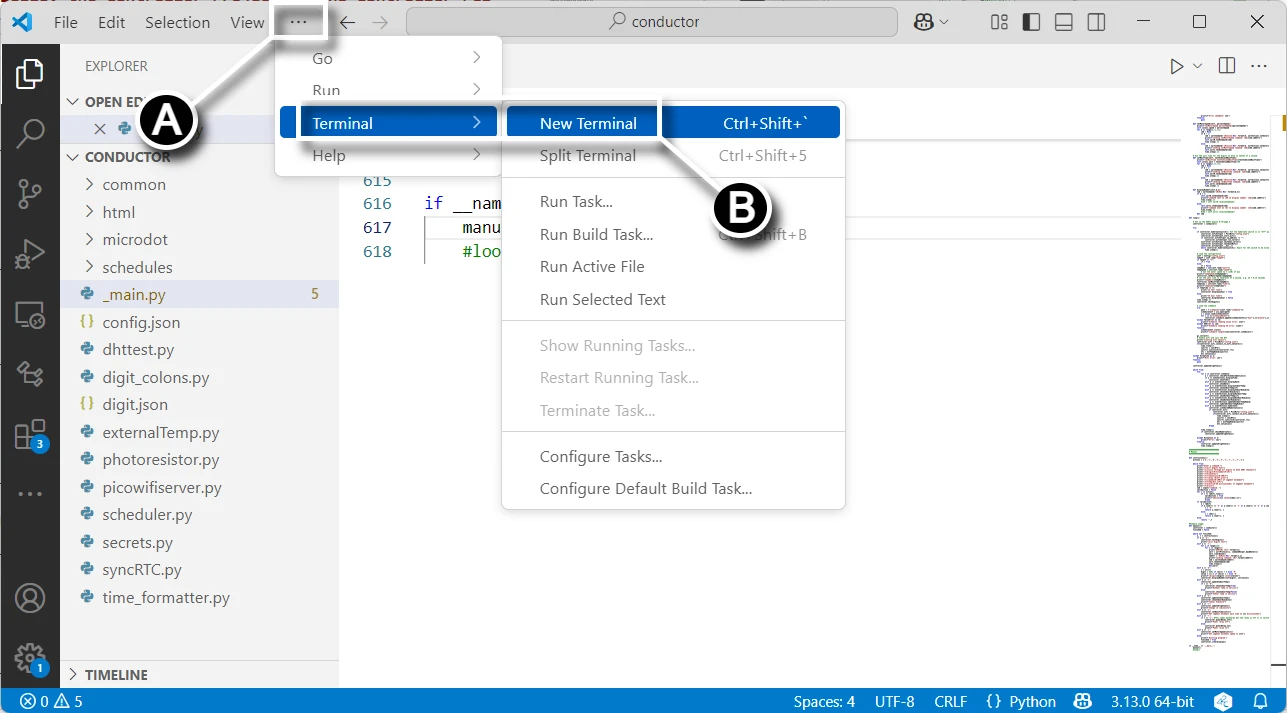Toggle the Primary Side Bar

click(x=1031, y=22)
